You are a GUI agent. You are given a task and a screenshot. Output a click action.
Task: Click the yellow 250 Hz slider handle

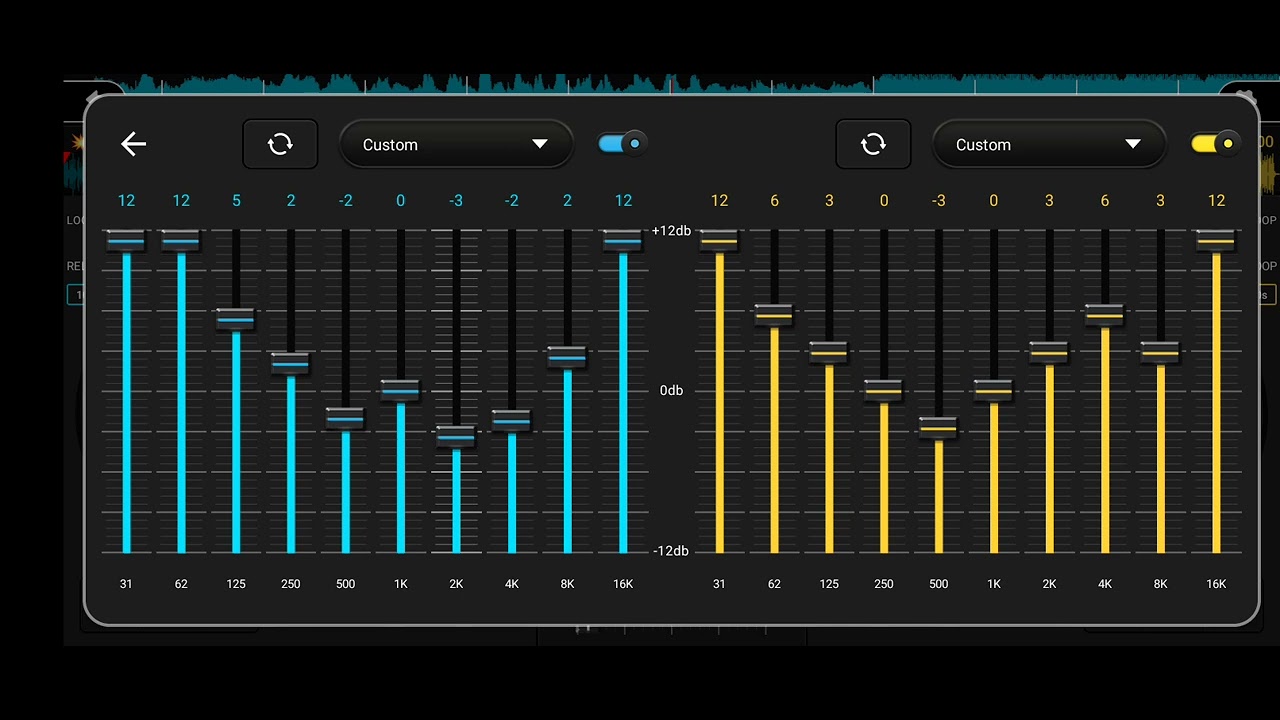click(884, 390)
